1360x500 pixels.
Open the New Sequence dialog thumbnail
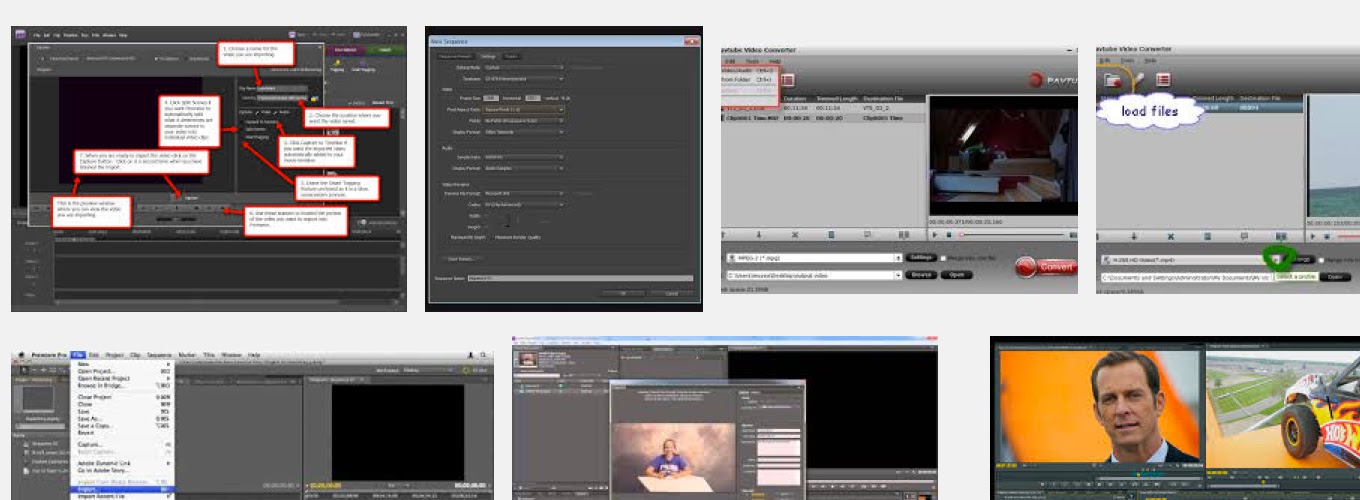(x=564, y=169)
